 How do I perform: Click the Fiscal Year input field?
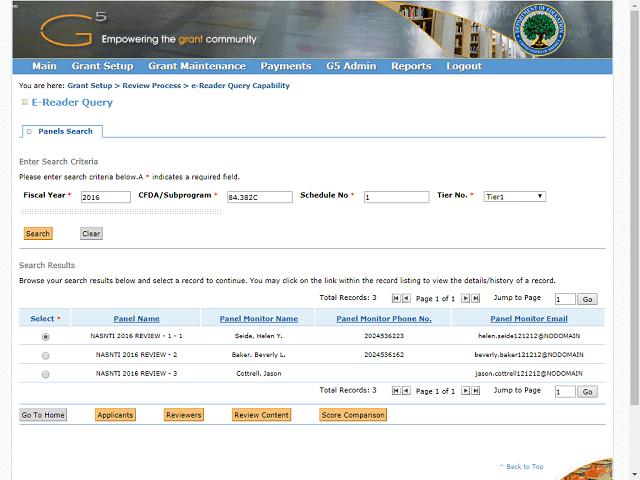tap(106, 197)
